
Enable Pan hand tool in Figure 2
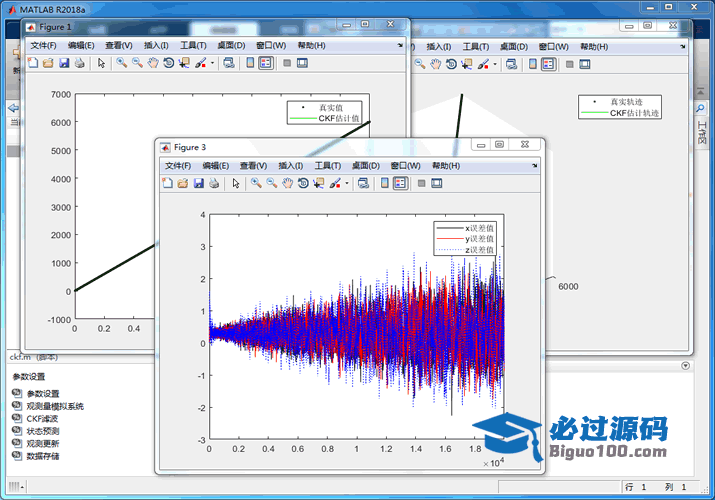coord(435,64)
